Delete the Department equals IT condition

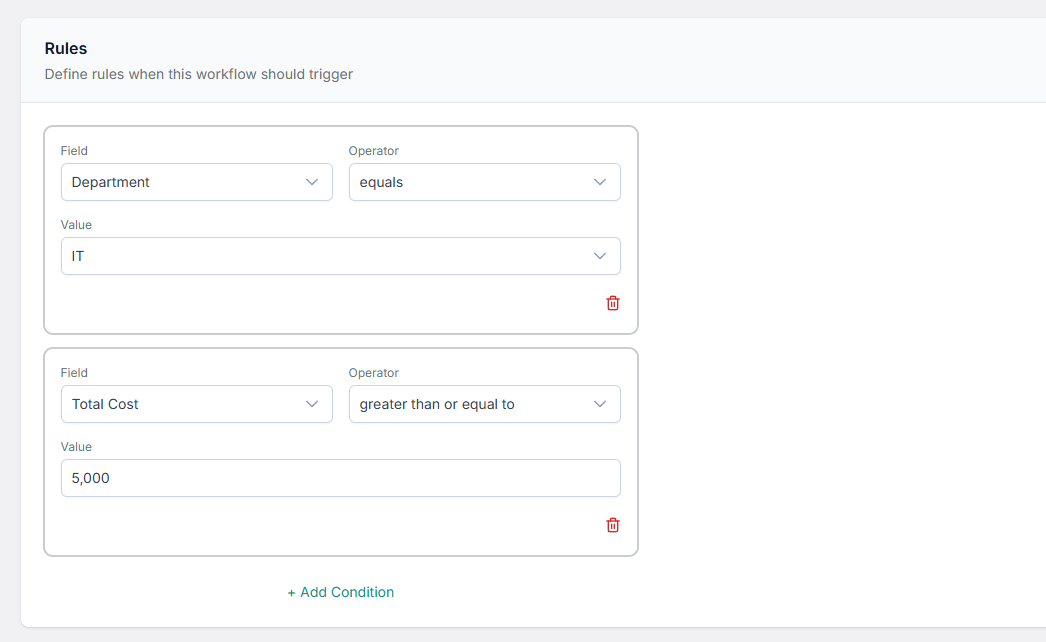pyautogui.click(x=612, y=303)
